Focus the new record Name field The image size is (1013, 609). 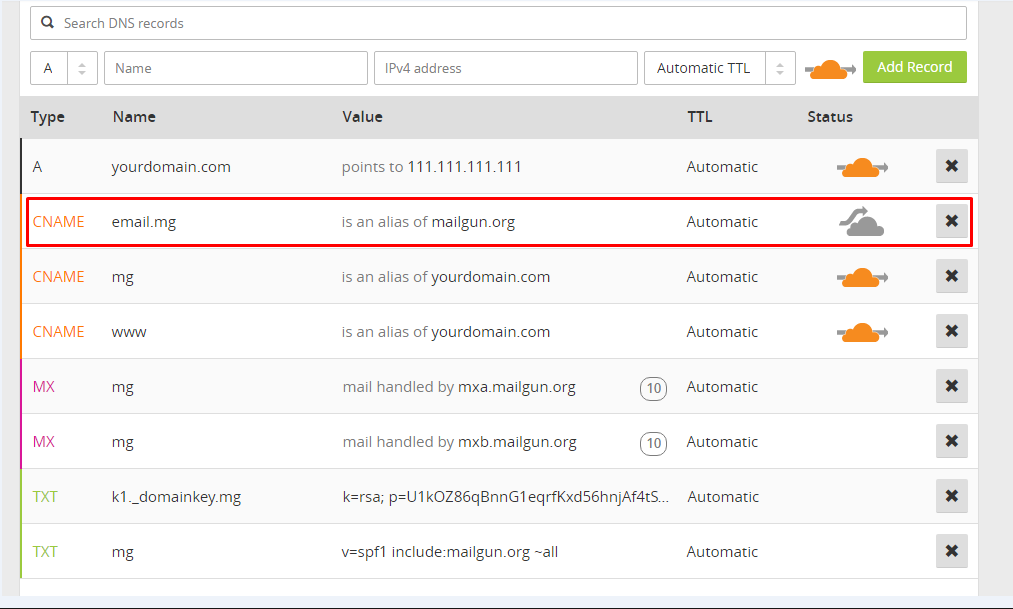click(x=236, y=68)
